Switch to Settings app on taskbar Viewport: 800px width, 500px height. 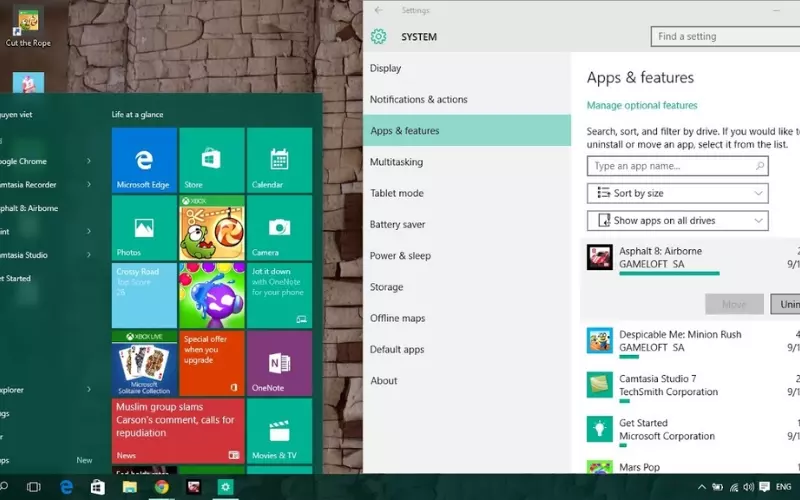225,487
